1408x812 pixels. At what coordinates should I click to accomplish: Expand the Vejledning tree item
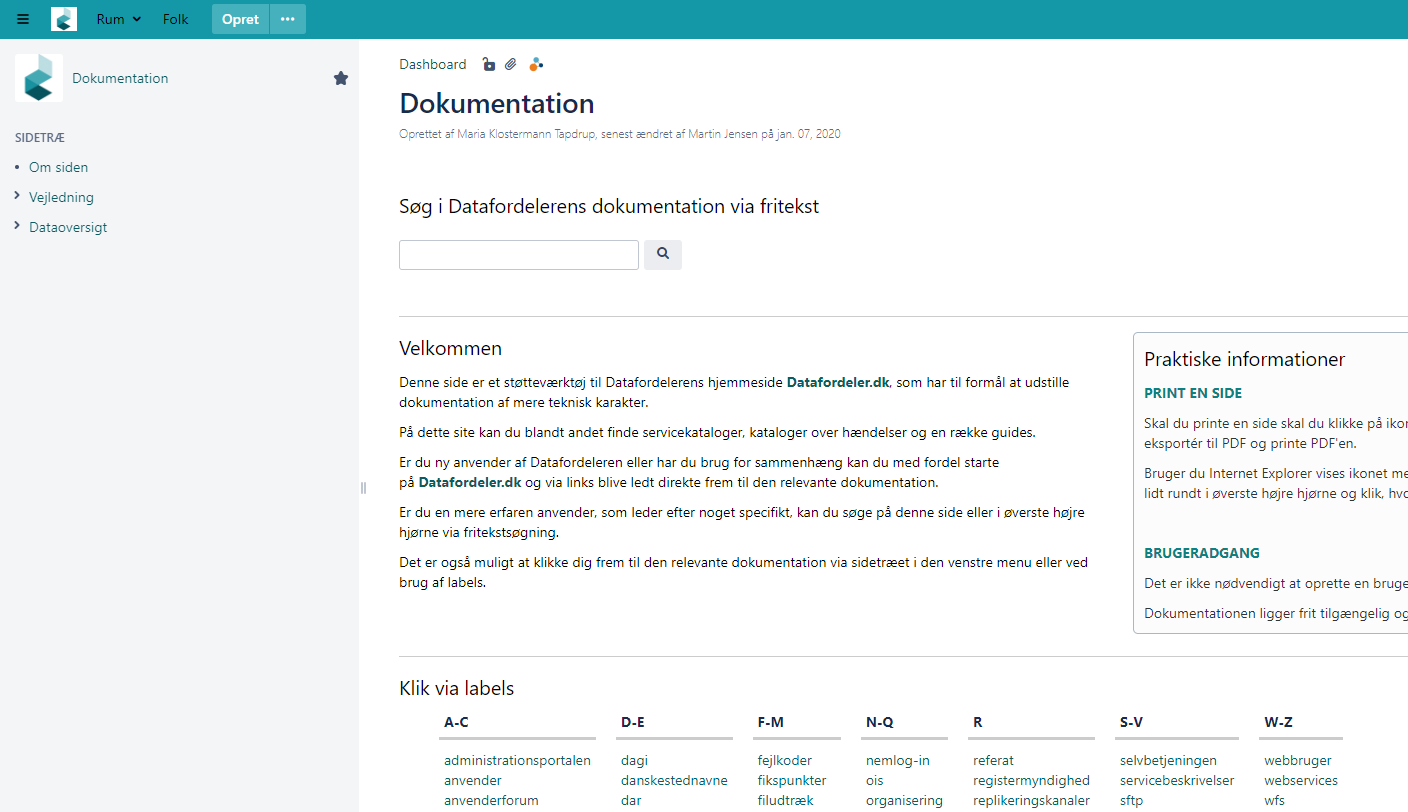click(x=18, y=197)
